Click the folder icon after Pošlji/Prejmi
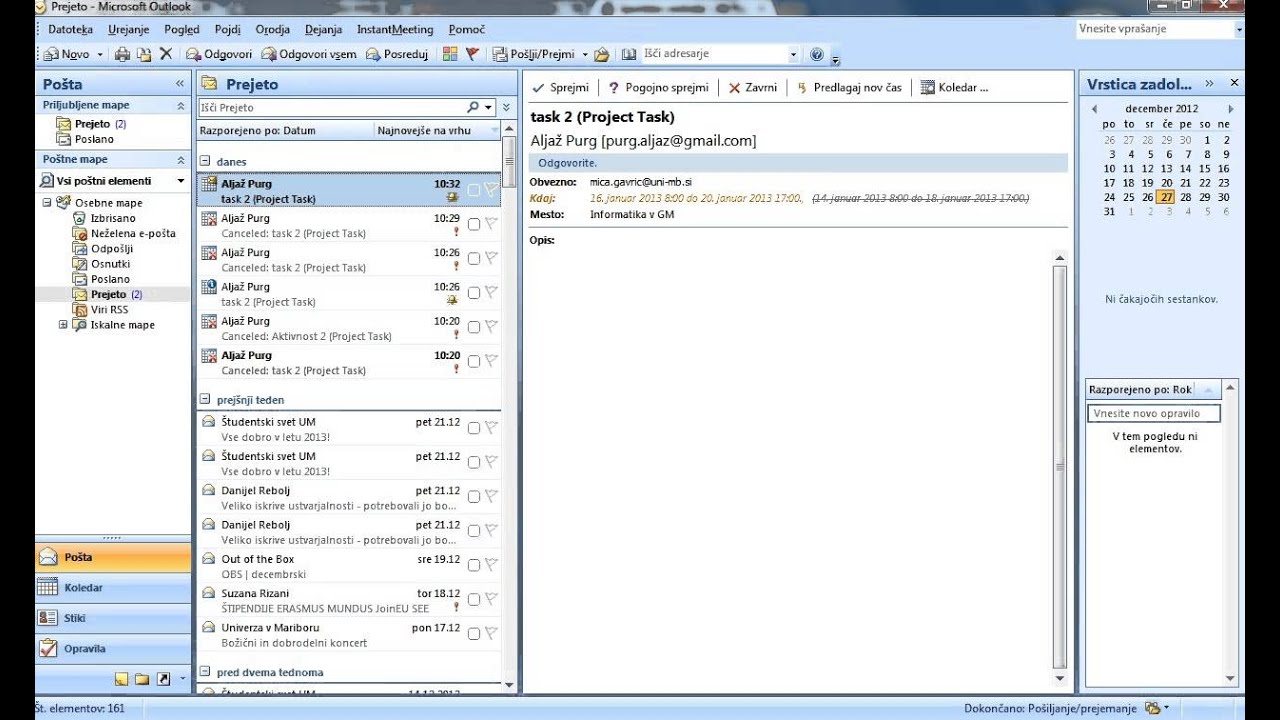The image size is (1280, 720). click(601, 54)
